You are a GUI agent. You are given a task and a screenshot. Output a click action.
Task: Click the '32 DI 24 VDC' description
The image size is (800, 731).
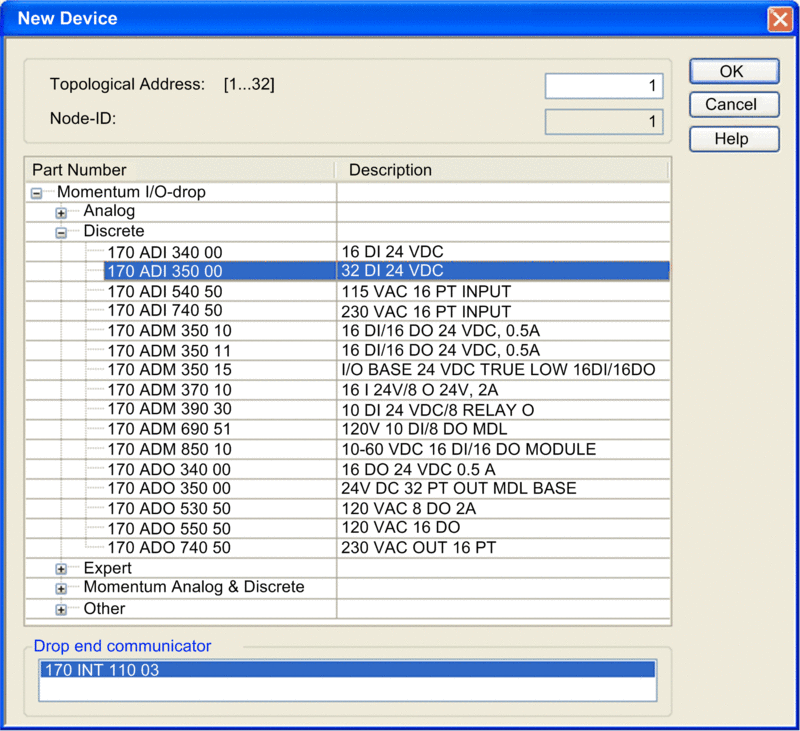click(x=392, y=270)
